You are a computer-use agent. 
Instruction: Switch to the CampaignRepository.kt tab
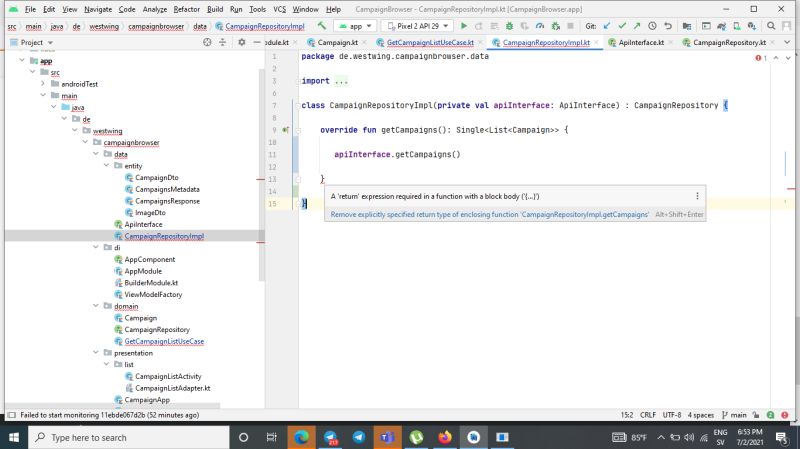coord(729,42)
